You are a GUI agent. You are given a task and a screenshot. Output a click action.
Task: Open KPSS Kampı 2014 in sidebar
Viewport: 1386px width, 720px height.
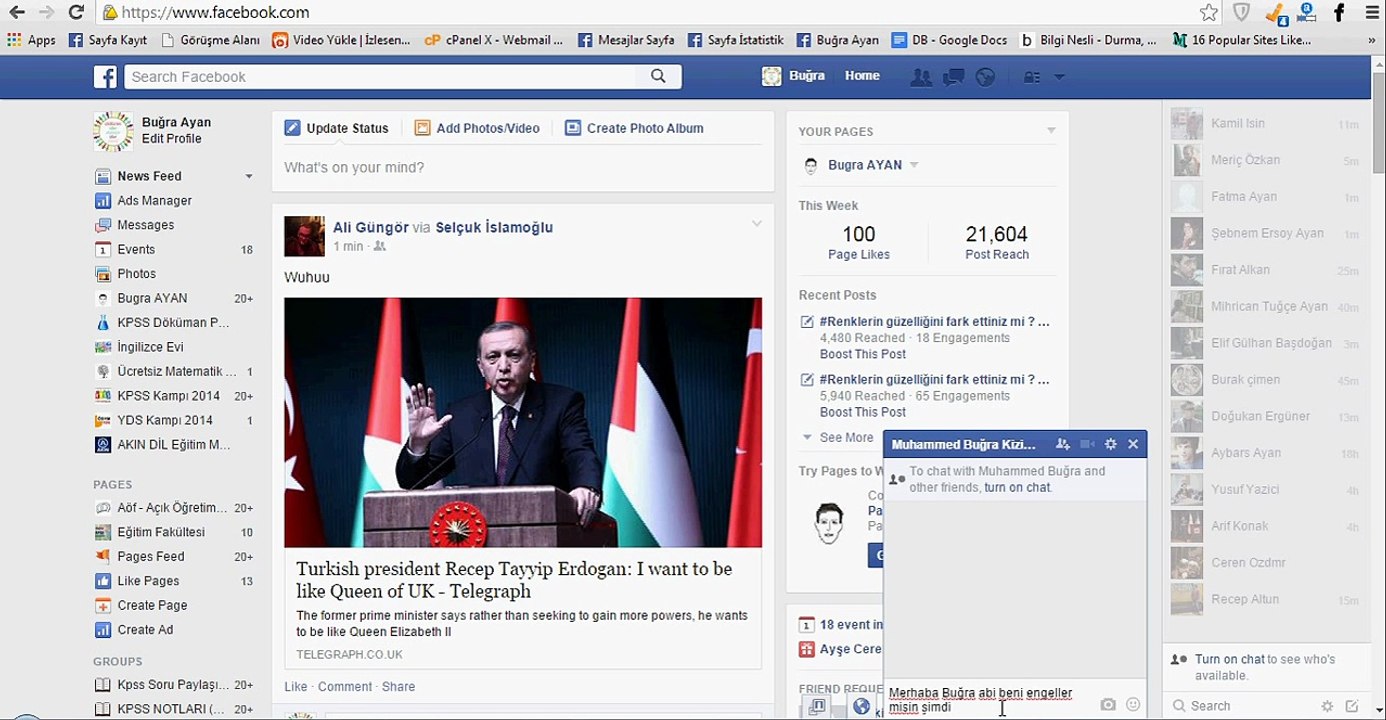coord(168,396)
